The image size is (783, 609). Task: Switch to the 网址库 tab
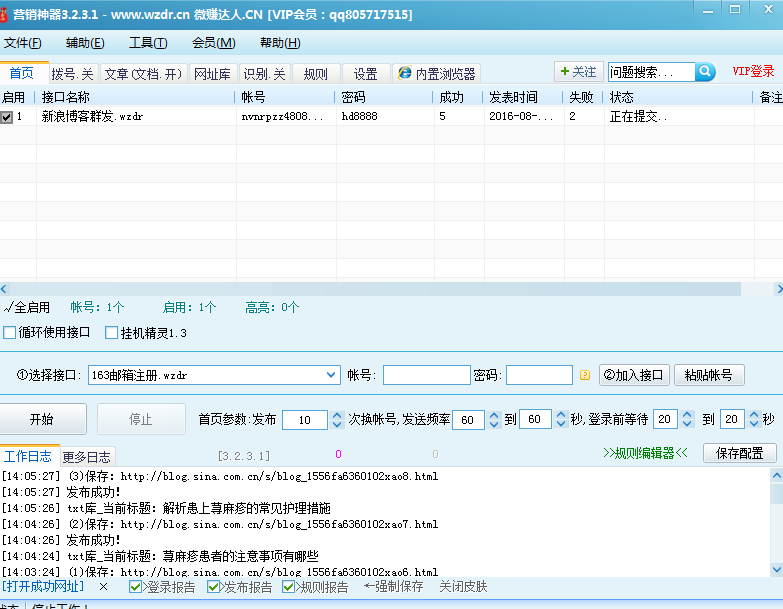(212, 74)
